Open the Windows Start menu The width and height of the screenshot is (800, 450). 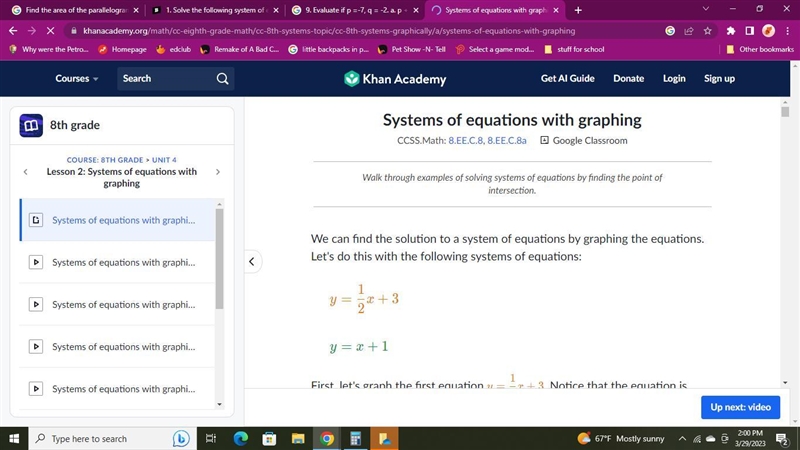click(x=14, y=438)
